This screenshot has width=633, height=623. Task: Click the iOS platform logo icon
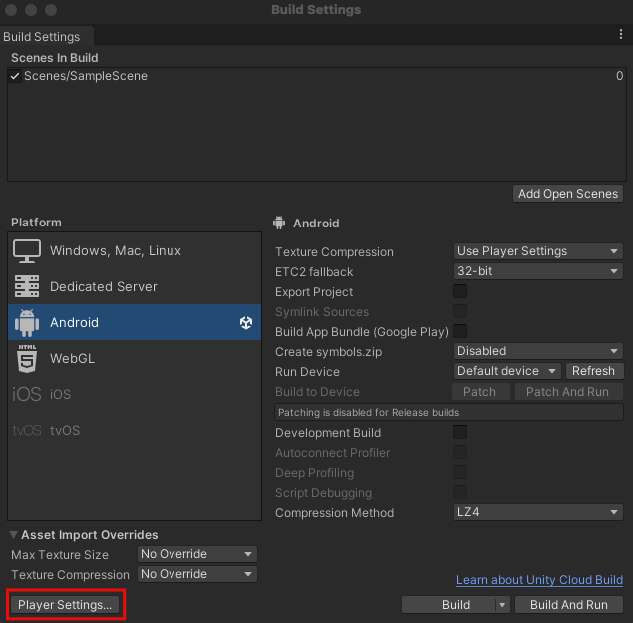(x=27, y=394)
